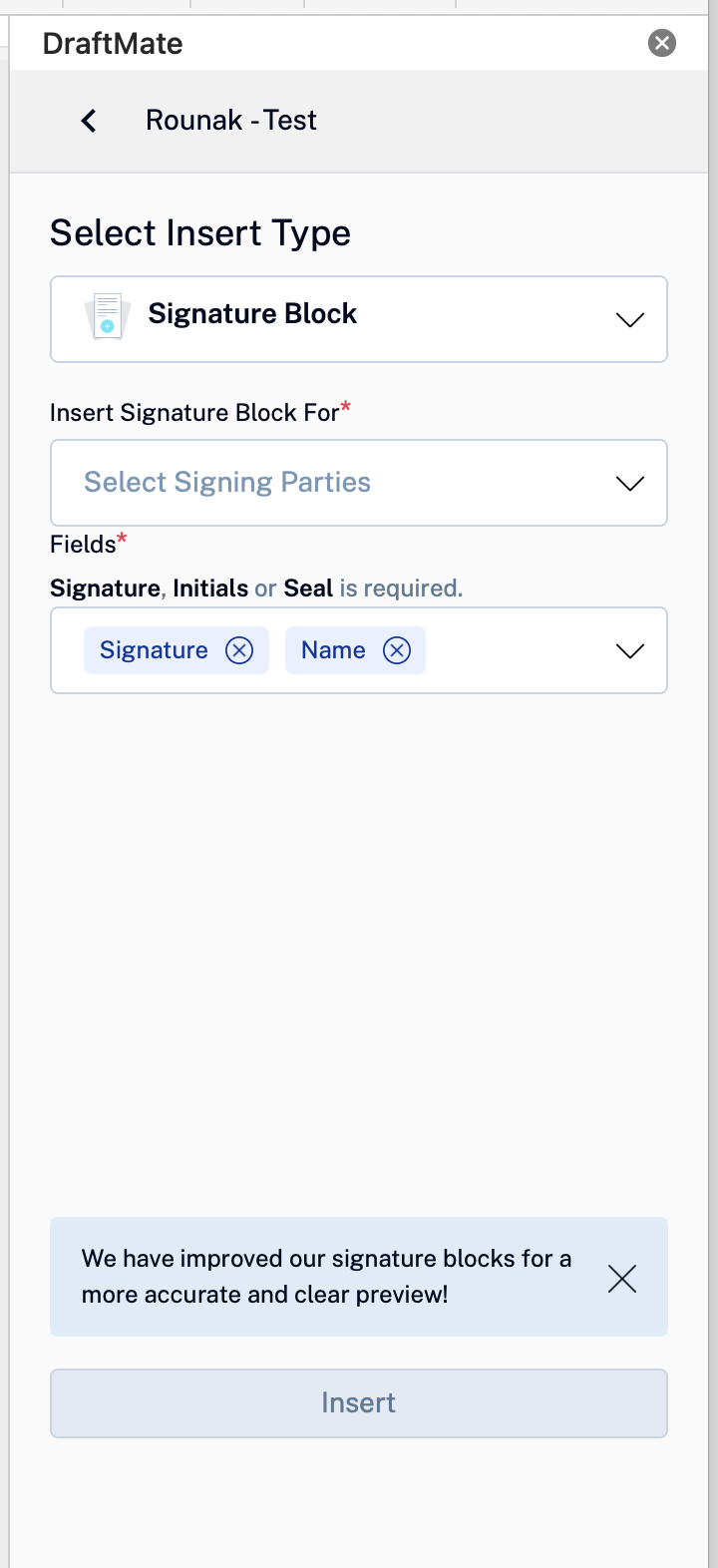Dismiss the improved signature blocks notice
718x1568 pixels.
click(622, 1279)
